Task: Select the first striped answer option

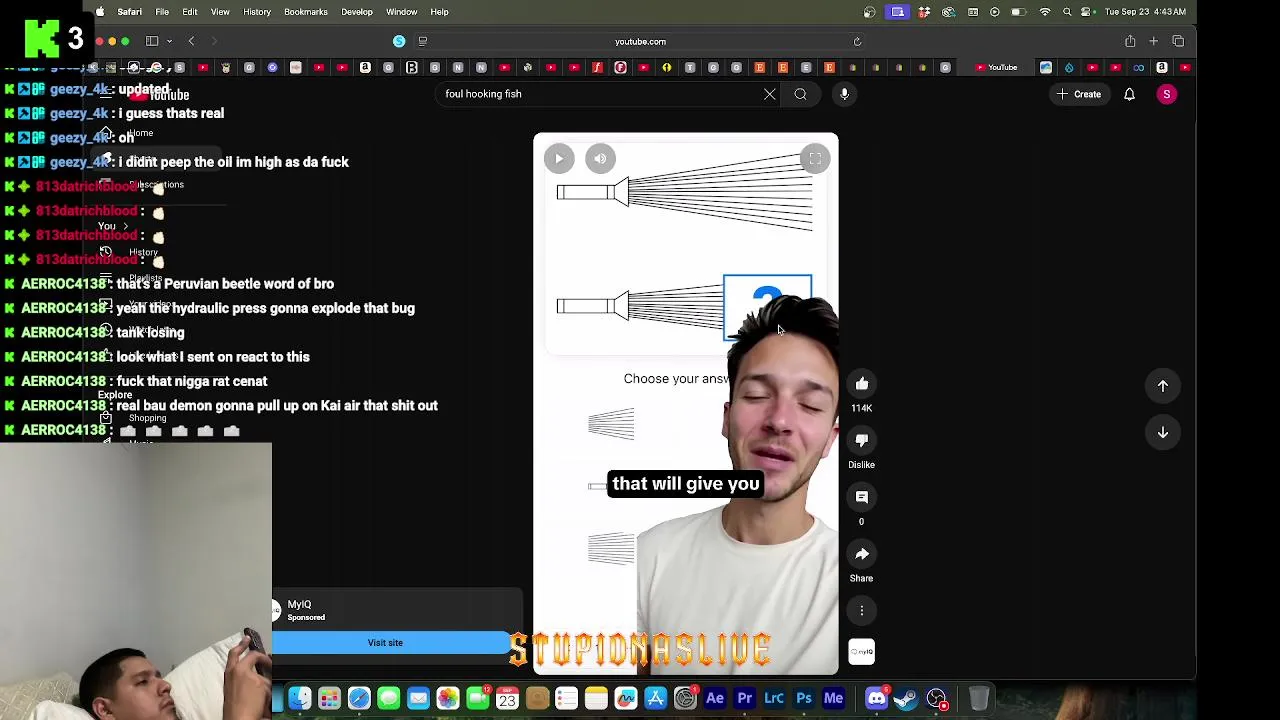Action: tap(611, 424)
